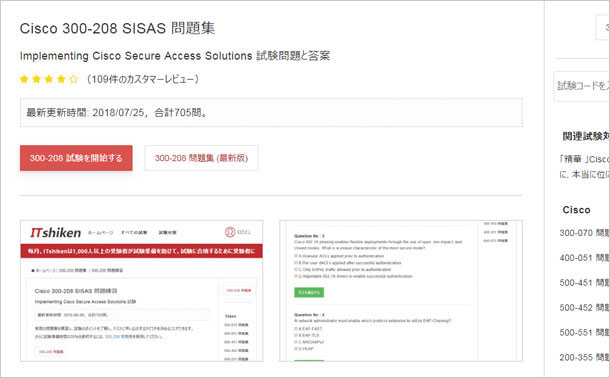Open the 500-452 問題集 sidebar link
The height and width of the screenshot is (378, 610).
point(584,308)
